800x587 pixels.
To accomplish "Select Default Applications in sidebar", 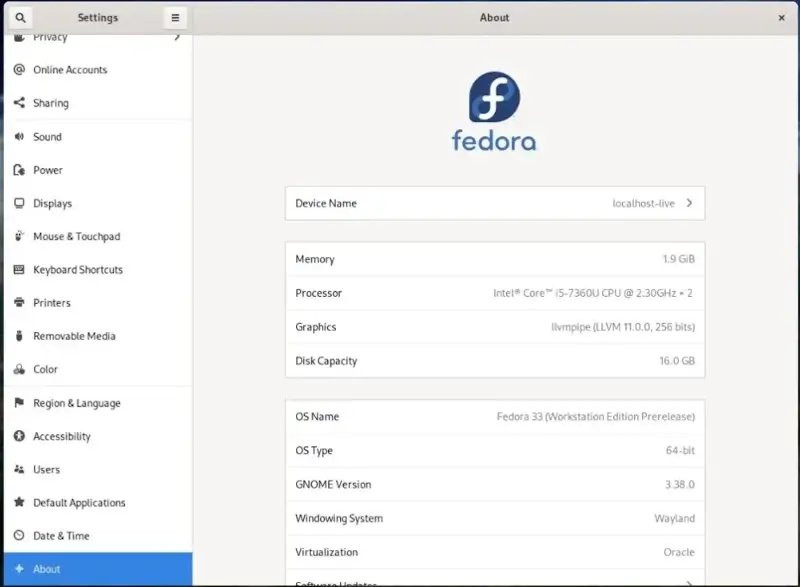I will pyautogui.click(x=98, y=502).
